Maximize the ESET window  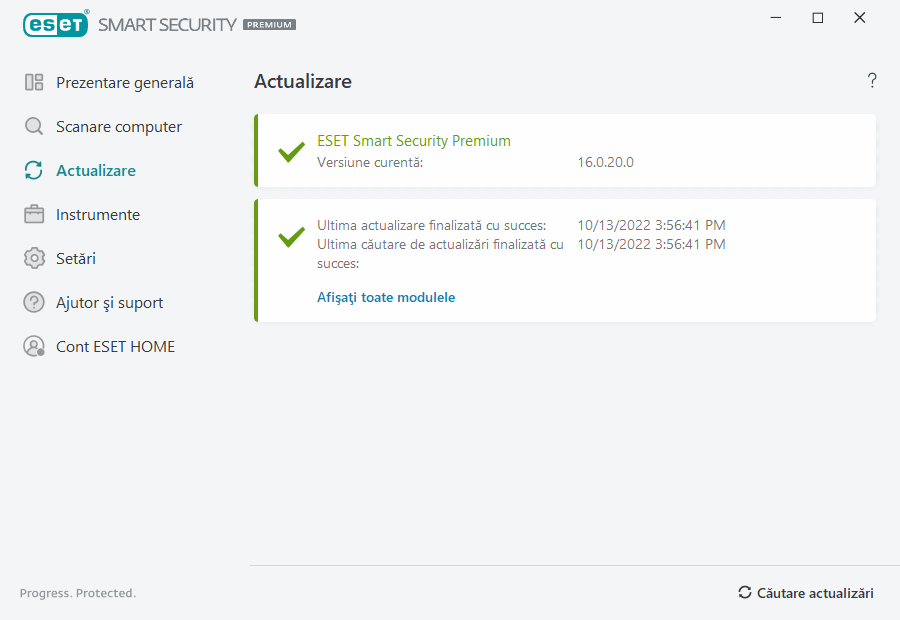pyautogui.click(x=818, y=17)
